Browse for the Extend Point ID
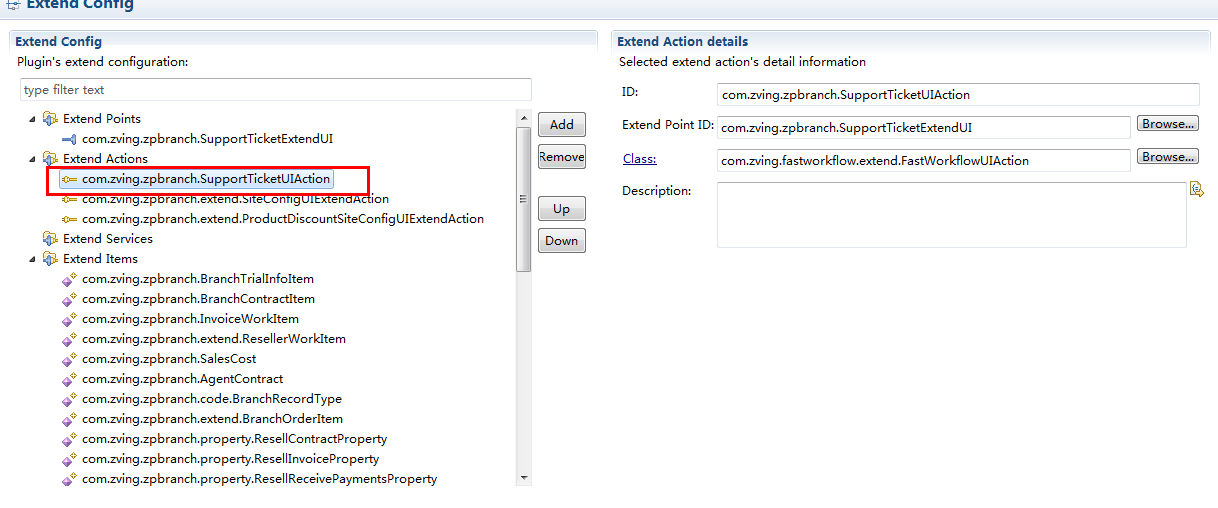The width and height of the screenshot is (1218, 508). coord(1167,124)
